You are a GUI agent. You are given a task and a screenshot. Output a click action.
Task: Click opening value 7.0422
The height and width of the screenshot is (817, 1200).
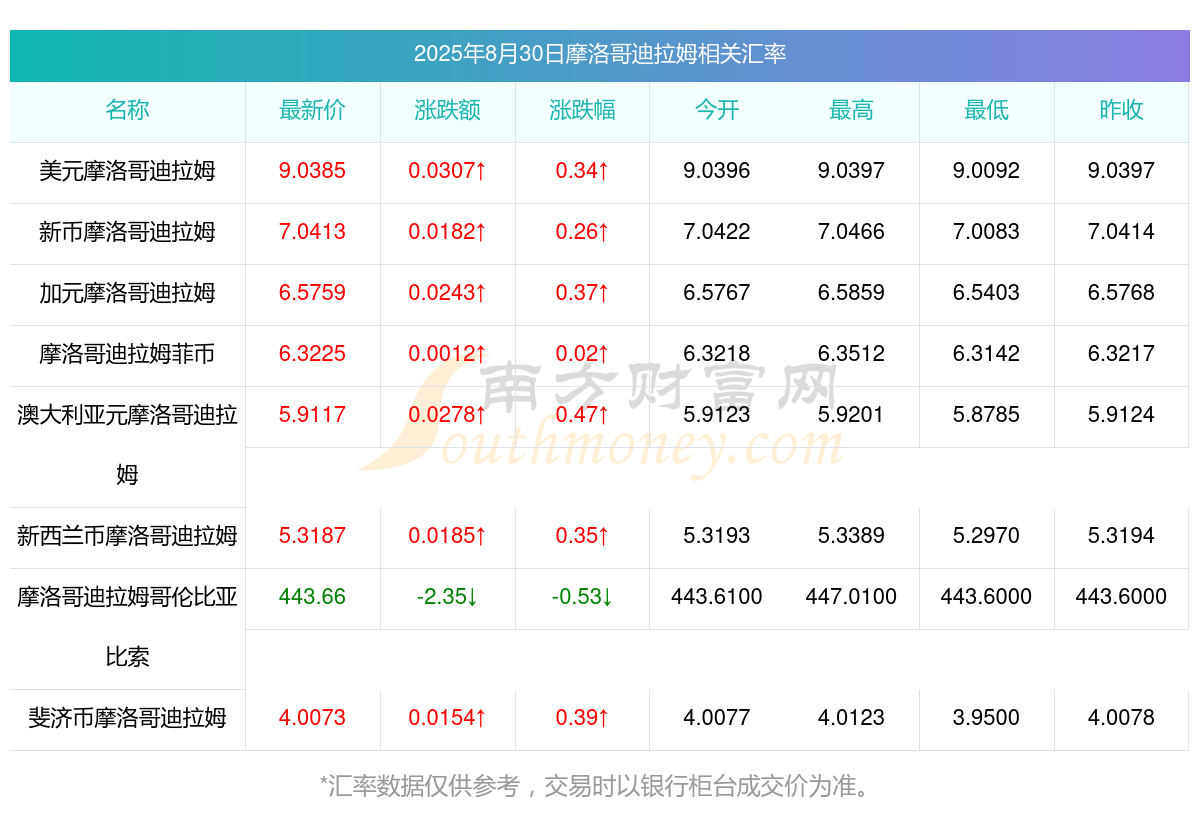pyautogui.click(x=717, y=232)
